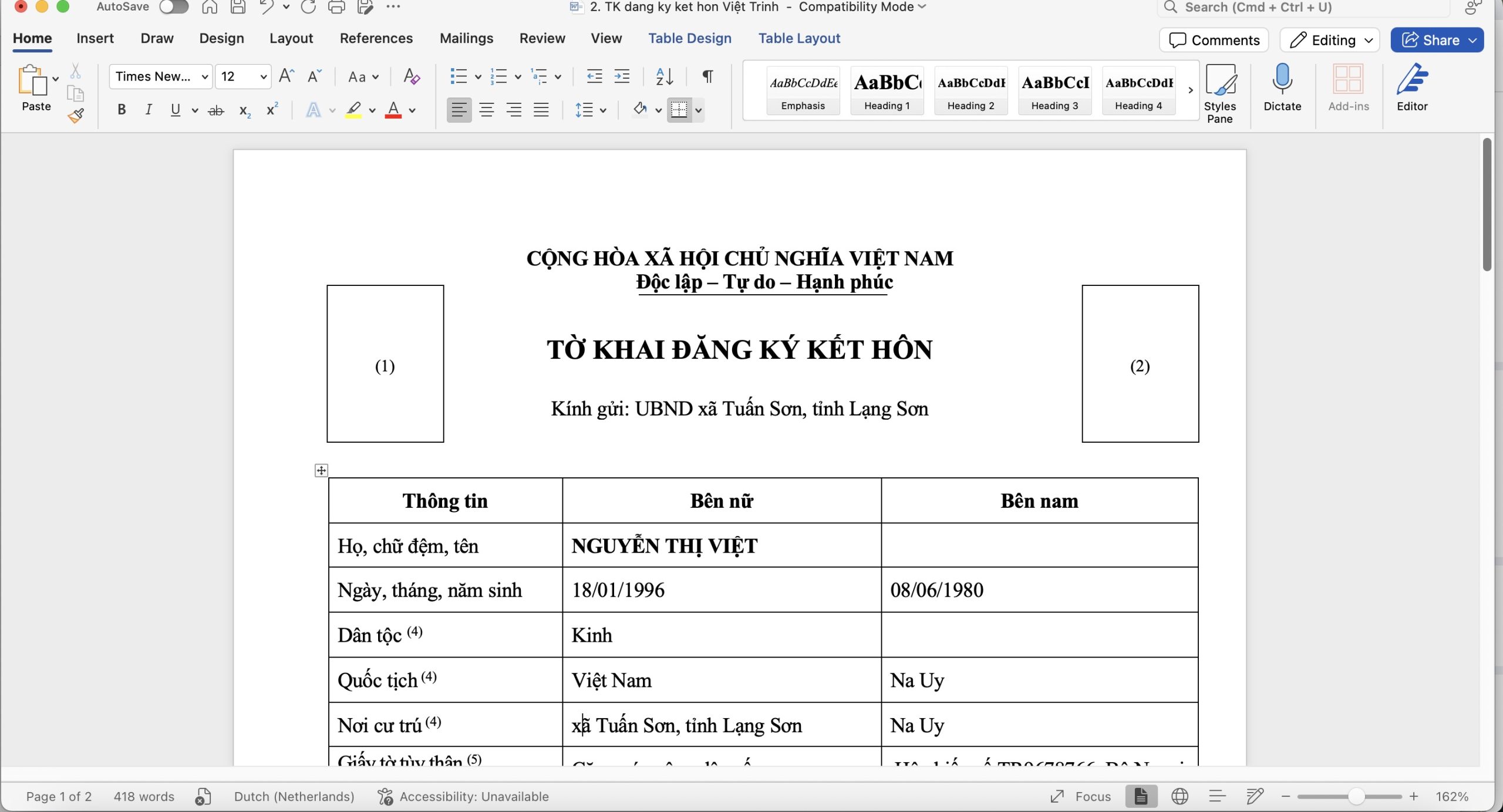Click the Sort A-Z icon

point(664,76)
